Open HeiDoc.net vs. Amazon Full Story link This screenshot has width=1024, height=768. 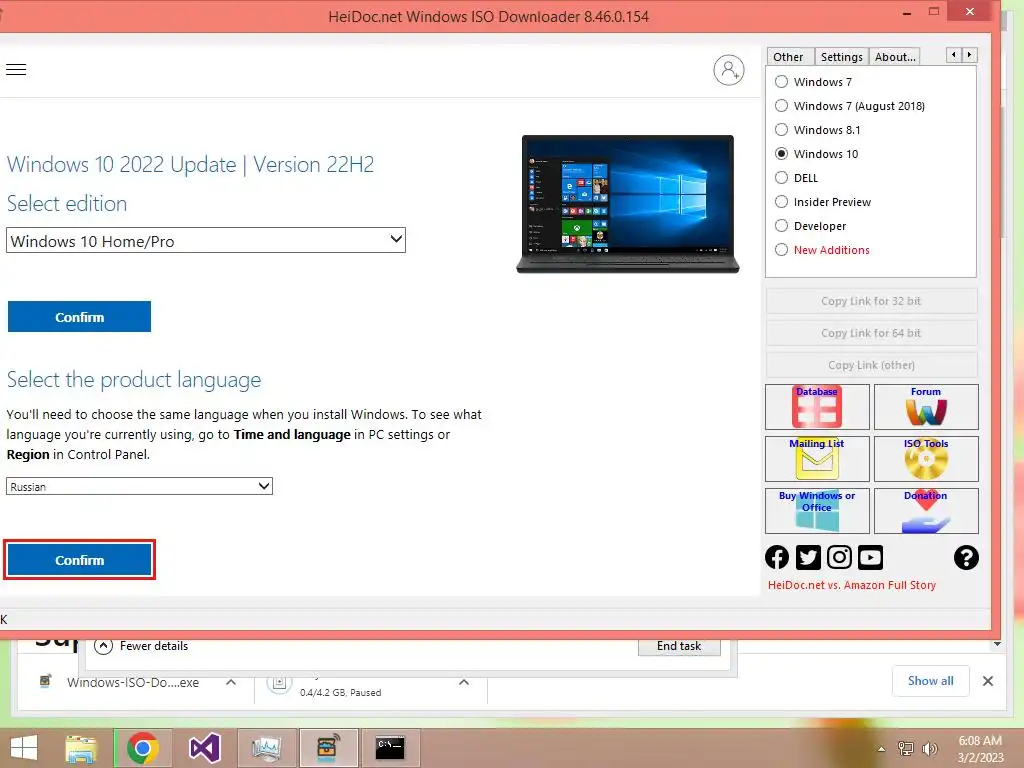point(852,585)
